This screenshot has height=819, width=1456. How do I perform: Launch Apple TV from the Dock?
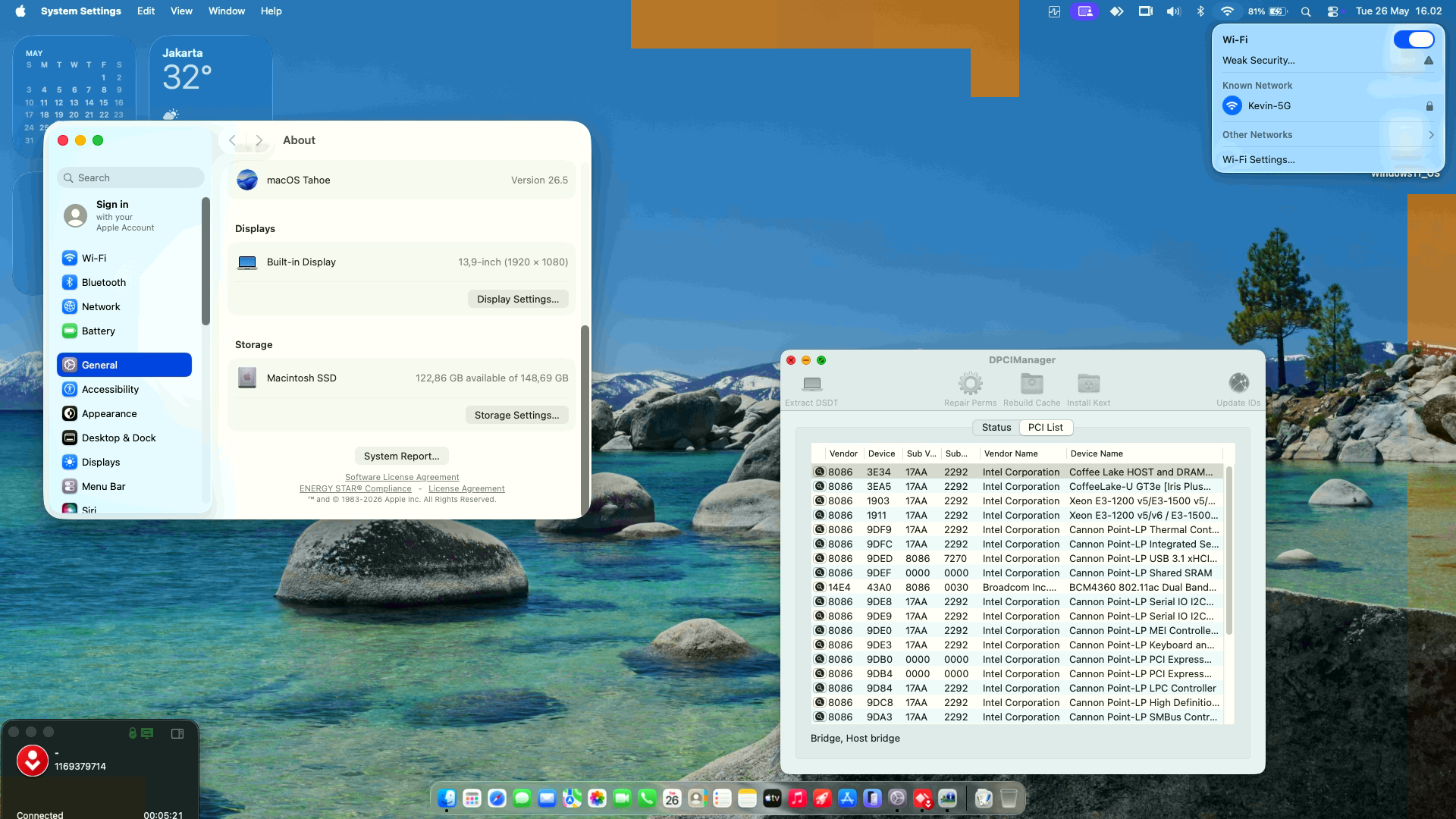pyautogui.click(x=772, y=798)
